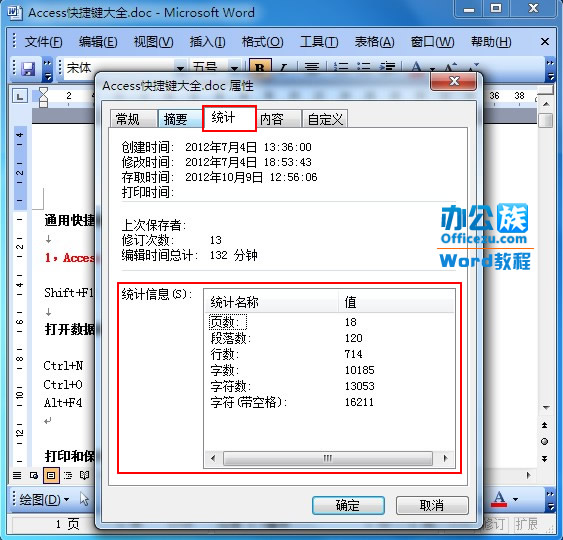Image resolution: width=563 pixels, height=540 pixels.
Task: Click the 统计名称 column header
Action: [x=271, y=302]
